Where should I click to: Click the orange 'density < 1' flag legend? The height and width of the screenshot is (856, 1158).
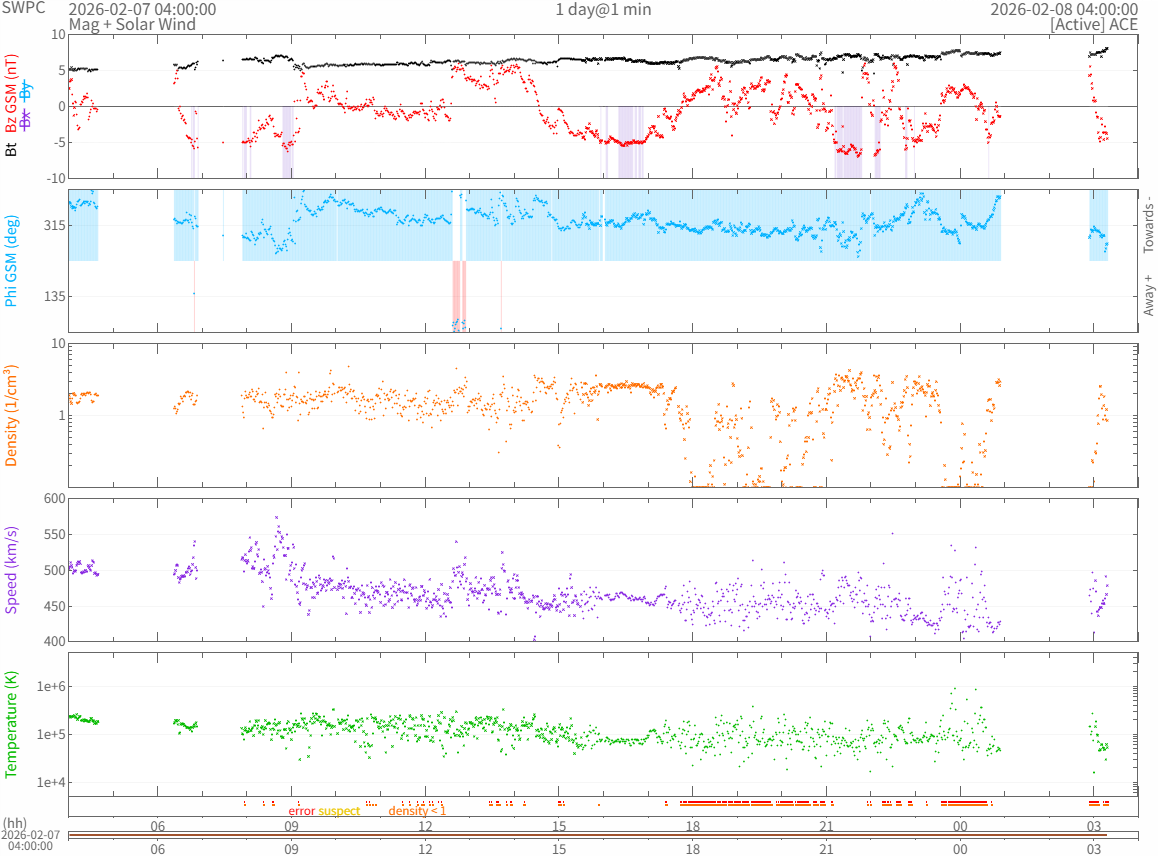click(x=417, y=811)
